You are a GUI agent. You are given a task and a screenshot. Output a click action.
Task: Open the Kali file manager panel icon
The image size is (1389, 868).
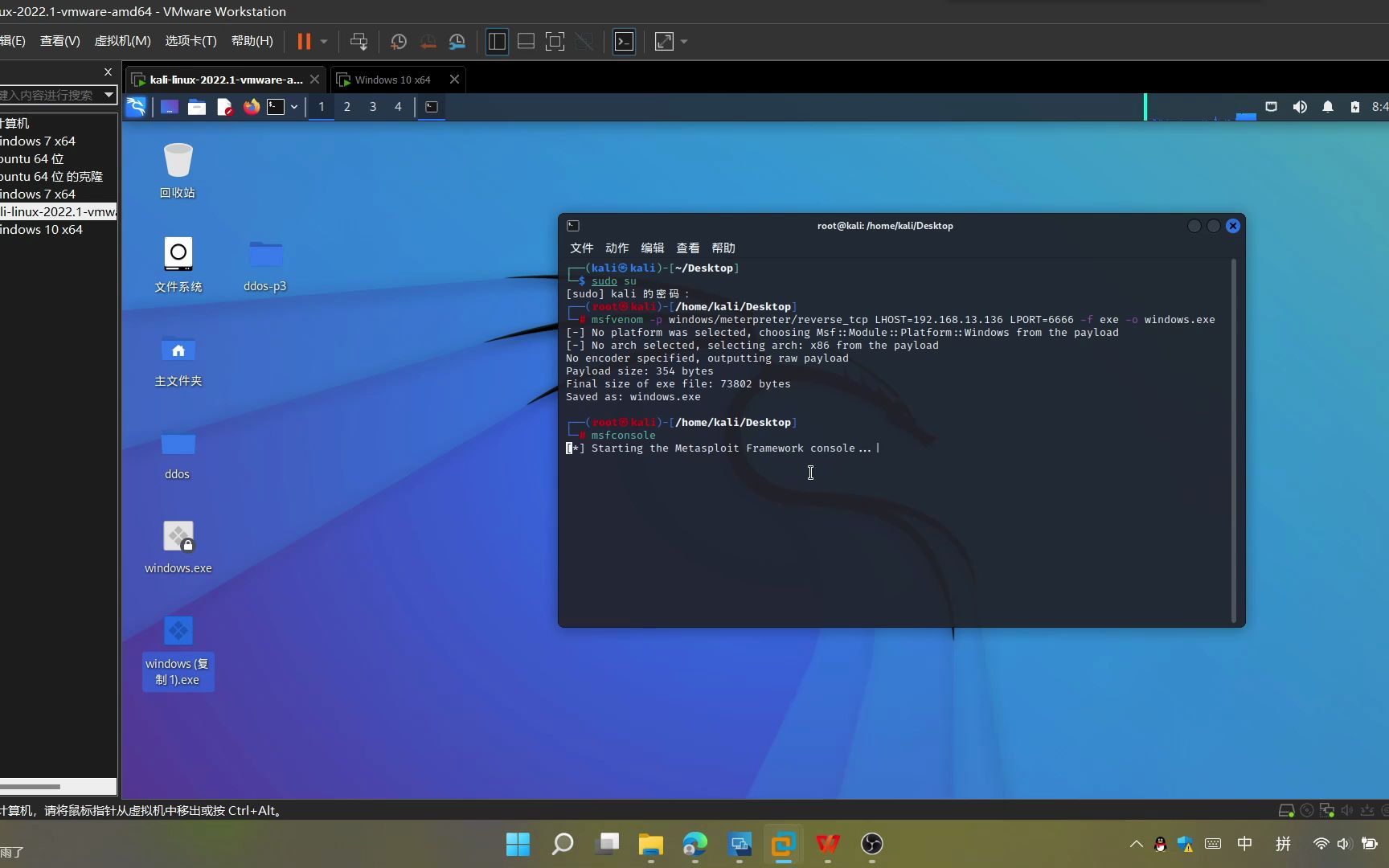197,107
